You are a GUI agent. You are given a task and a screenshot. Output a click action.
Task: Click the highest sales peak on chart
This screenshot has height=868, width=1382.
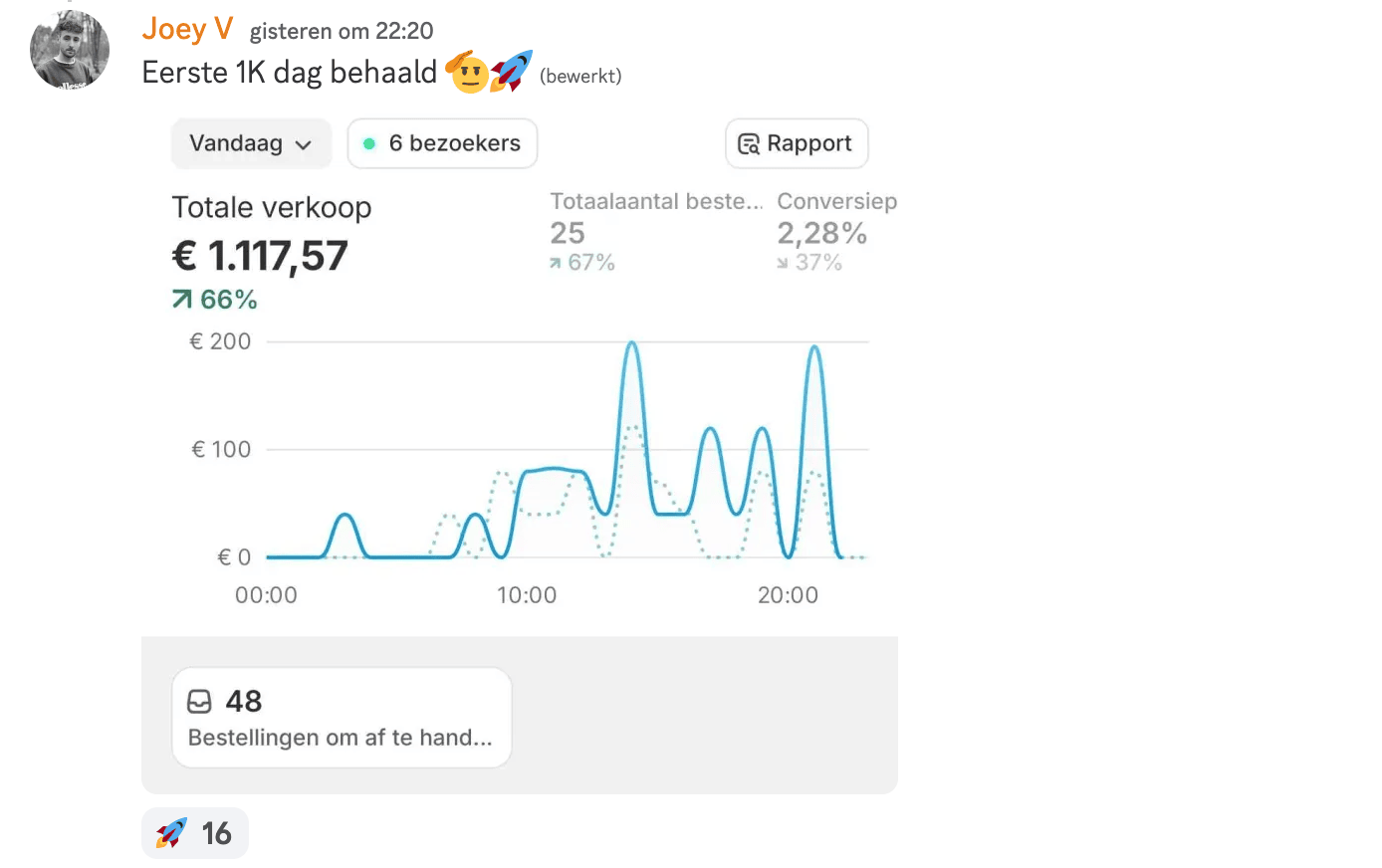point(631,343)
